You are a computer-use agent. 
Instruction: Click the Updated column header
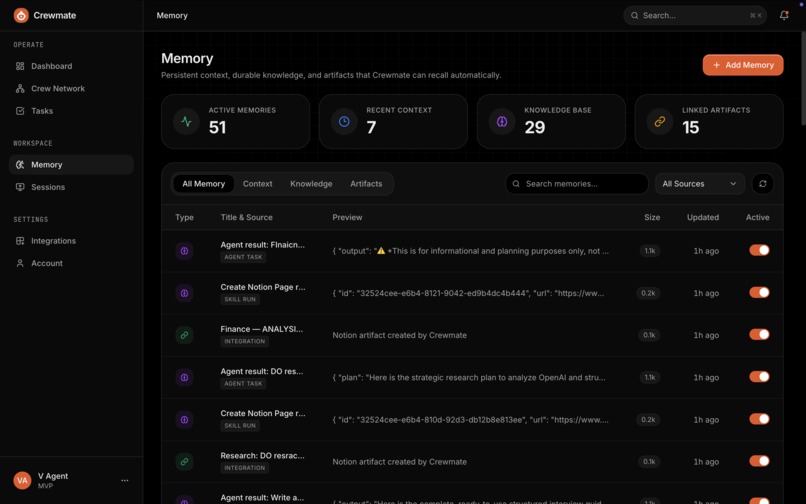703,218
